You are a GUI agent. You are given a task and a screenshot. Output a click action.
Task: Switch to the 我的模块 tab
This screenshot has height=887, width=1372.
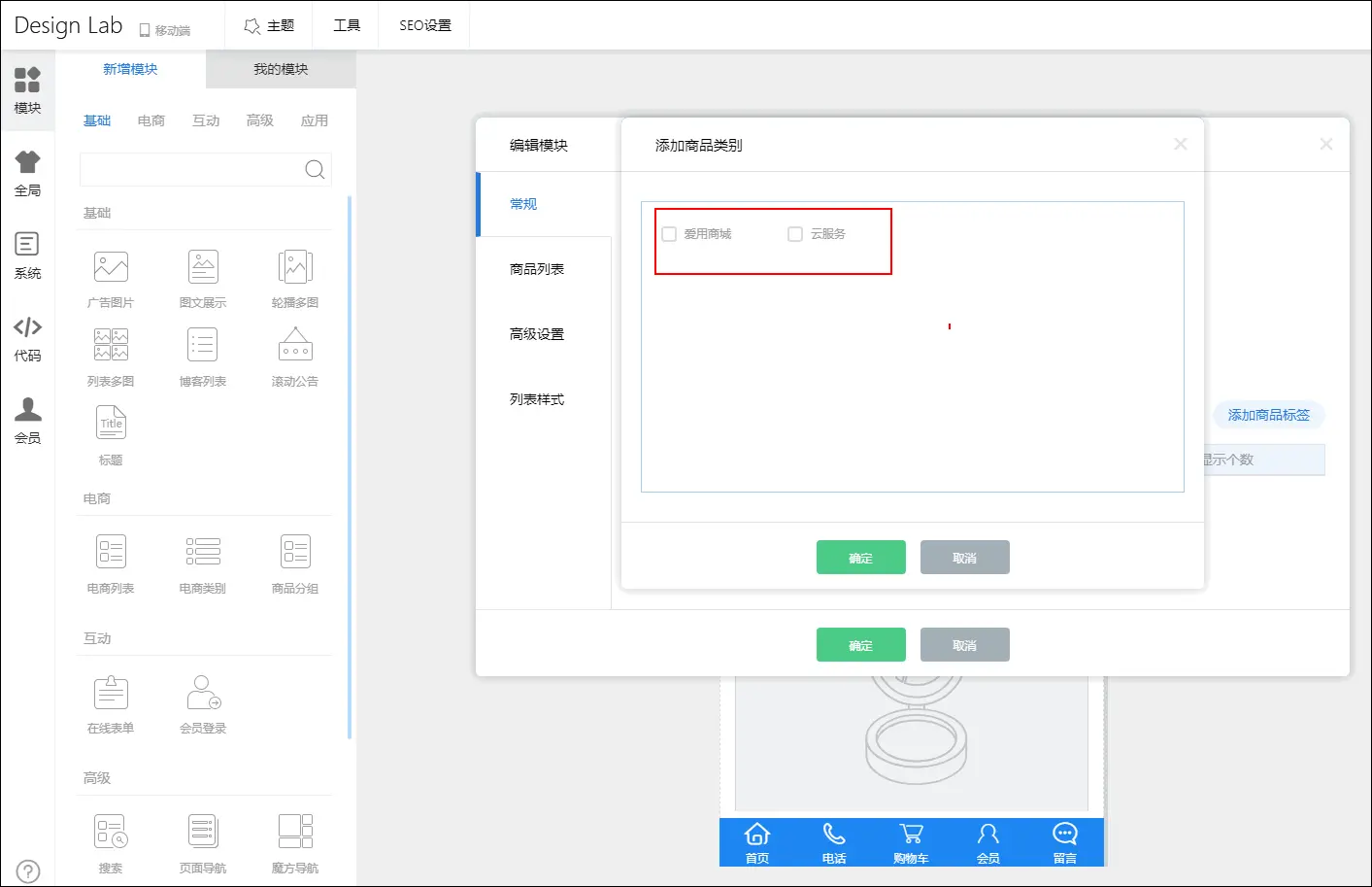pos(281,70)
